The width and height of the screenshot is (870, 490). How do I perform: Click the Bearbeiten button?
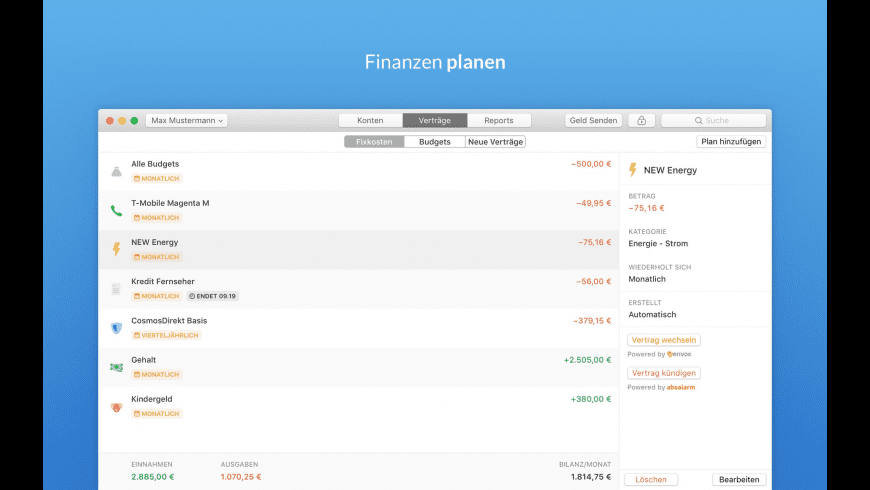tap(739, 479)
